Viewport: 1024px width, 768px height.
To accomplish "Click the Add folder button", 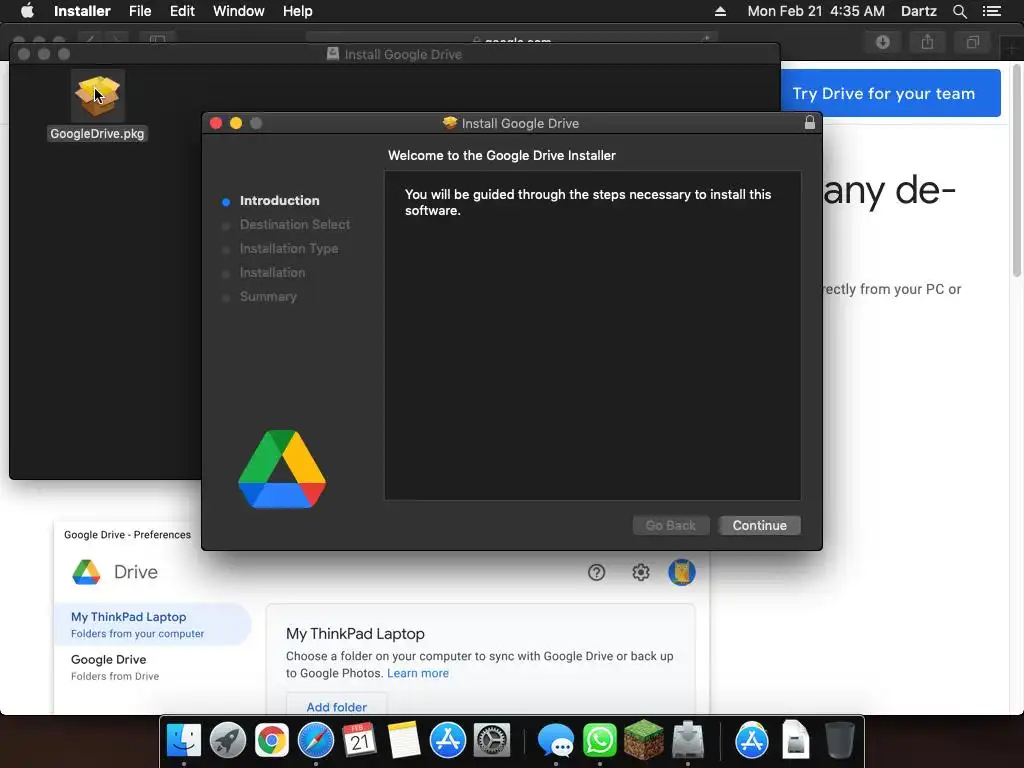I will coord(336,706).
